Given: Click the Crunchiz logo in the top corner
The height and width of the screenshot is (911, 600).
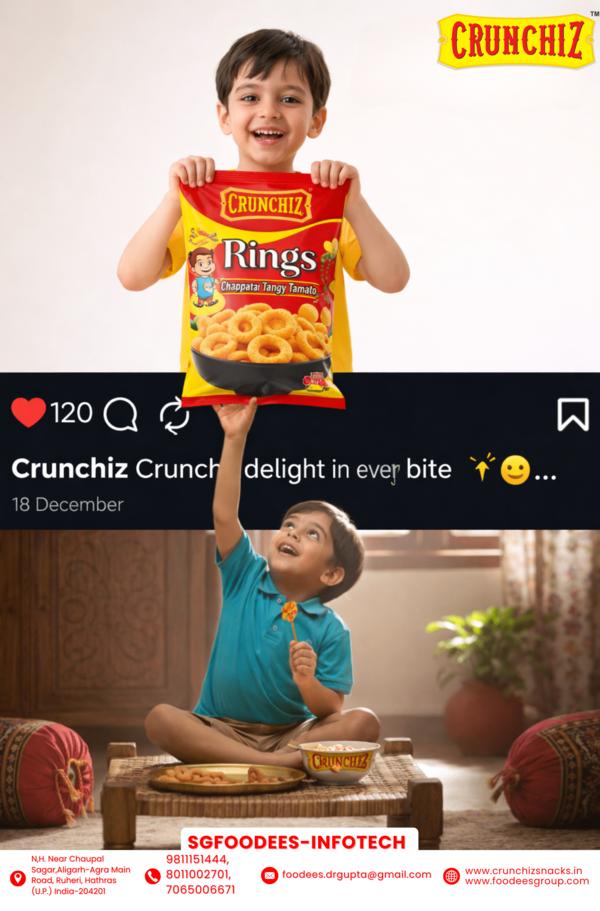Looking at the screenshot, I should click(516, 40).
